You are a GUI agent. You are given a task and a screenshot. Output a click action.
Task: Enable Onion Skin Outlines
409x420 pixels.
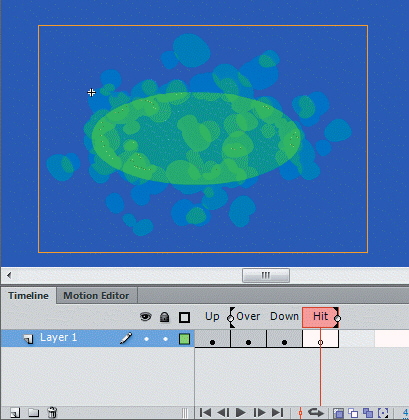pyautogui.click(x=353, y=413)
